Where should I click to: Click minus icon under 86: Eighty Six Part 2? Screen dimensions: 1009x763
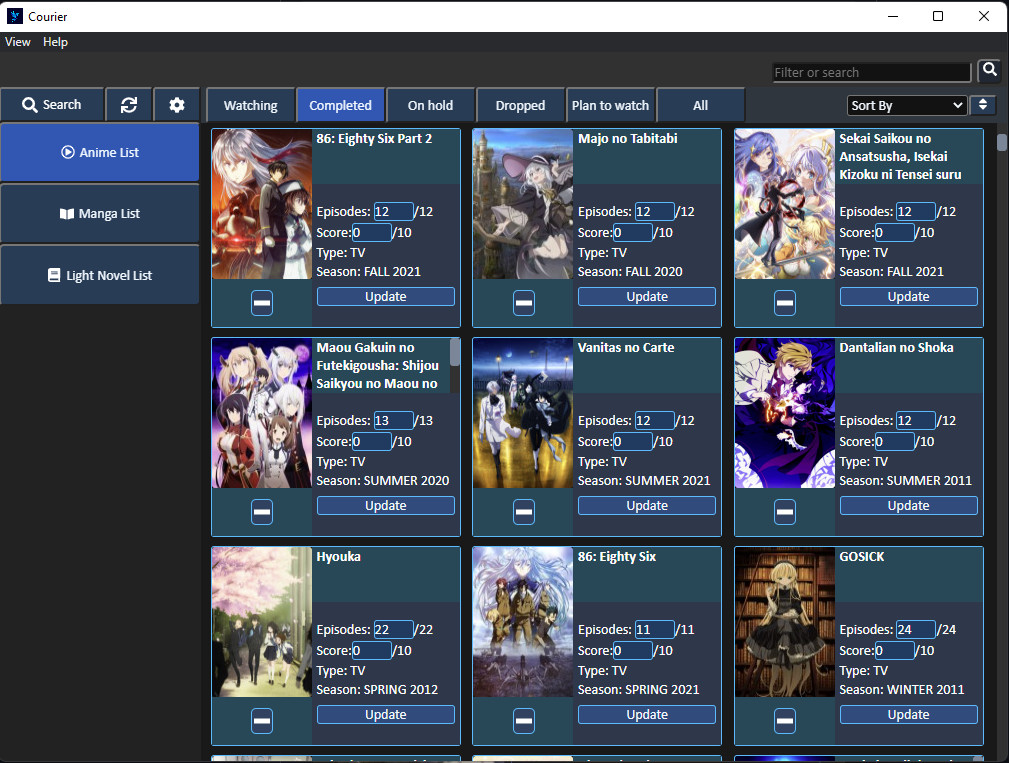(262, 302)
